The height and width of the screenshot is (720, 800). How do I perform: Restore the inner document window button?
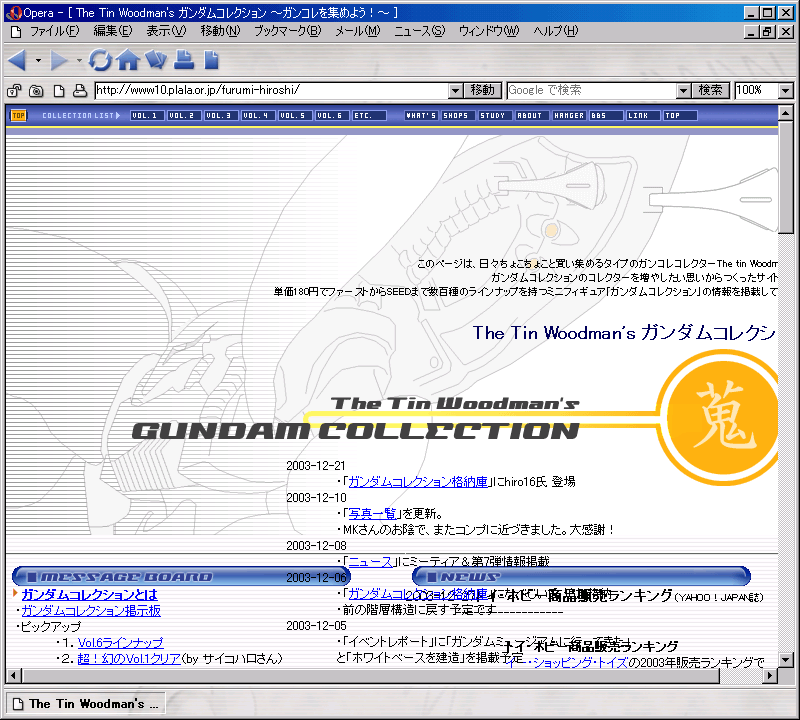point(766,32)
